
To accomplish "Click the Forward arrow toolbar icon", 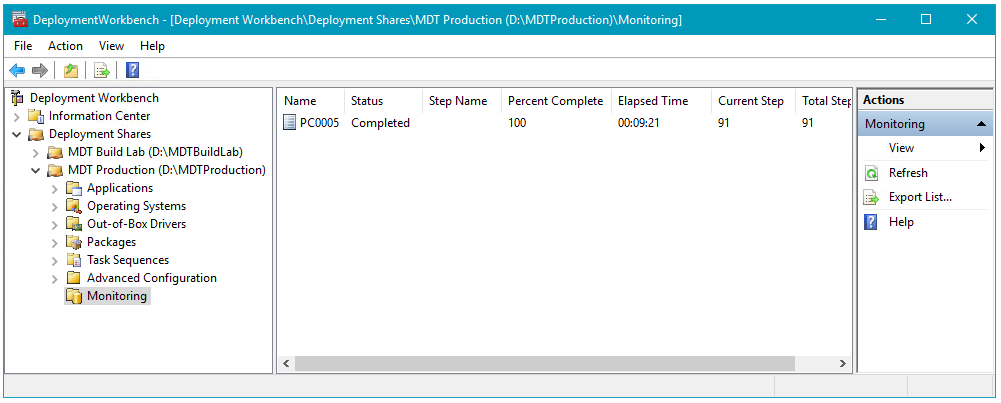I will (x=40, y=70).
